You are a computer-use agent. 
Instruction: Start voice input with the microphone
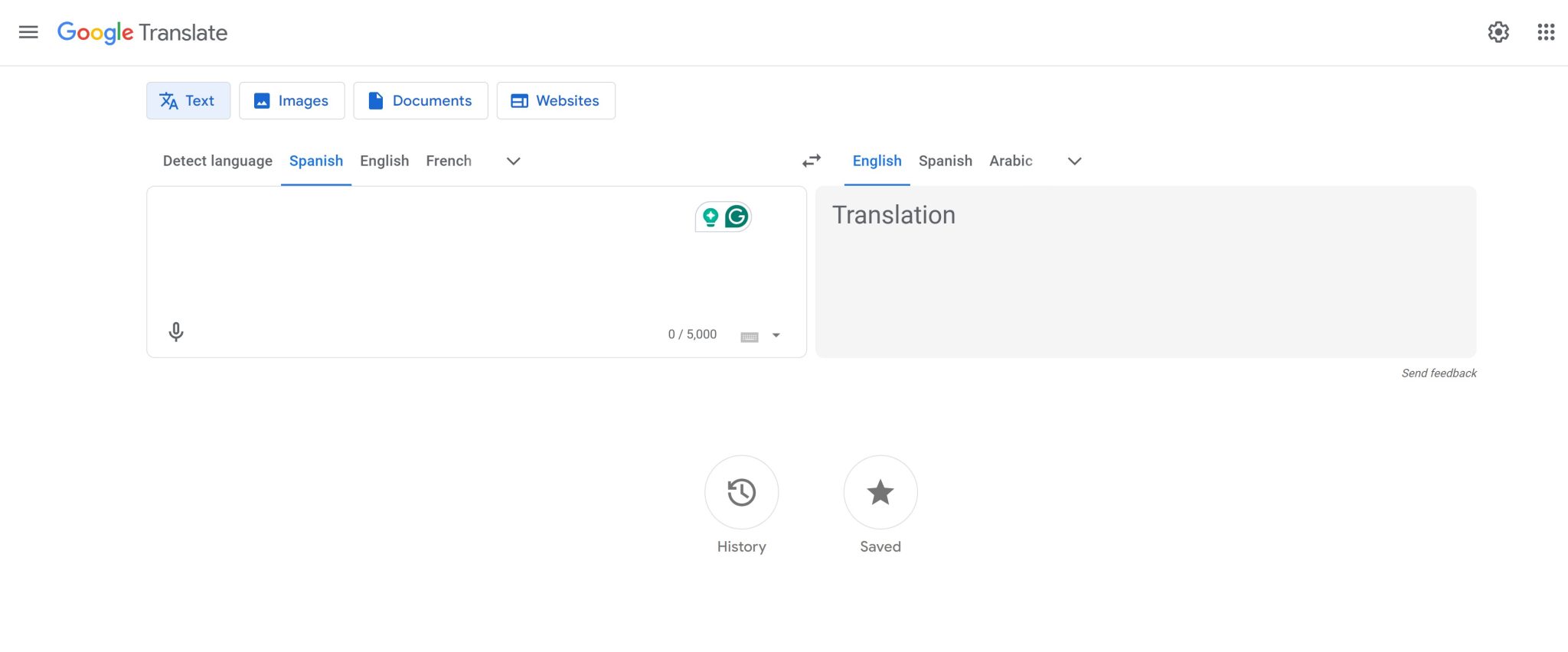176,332
